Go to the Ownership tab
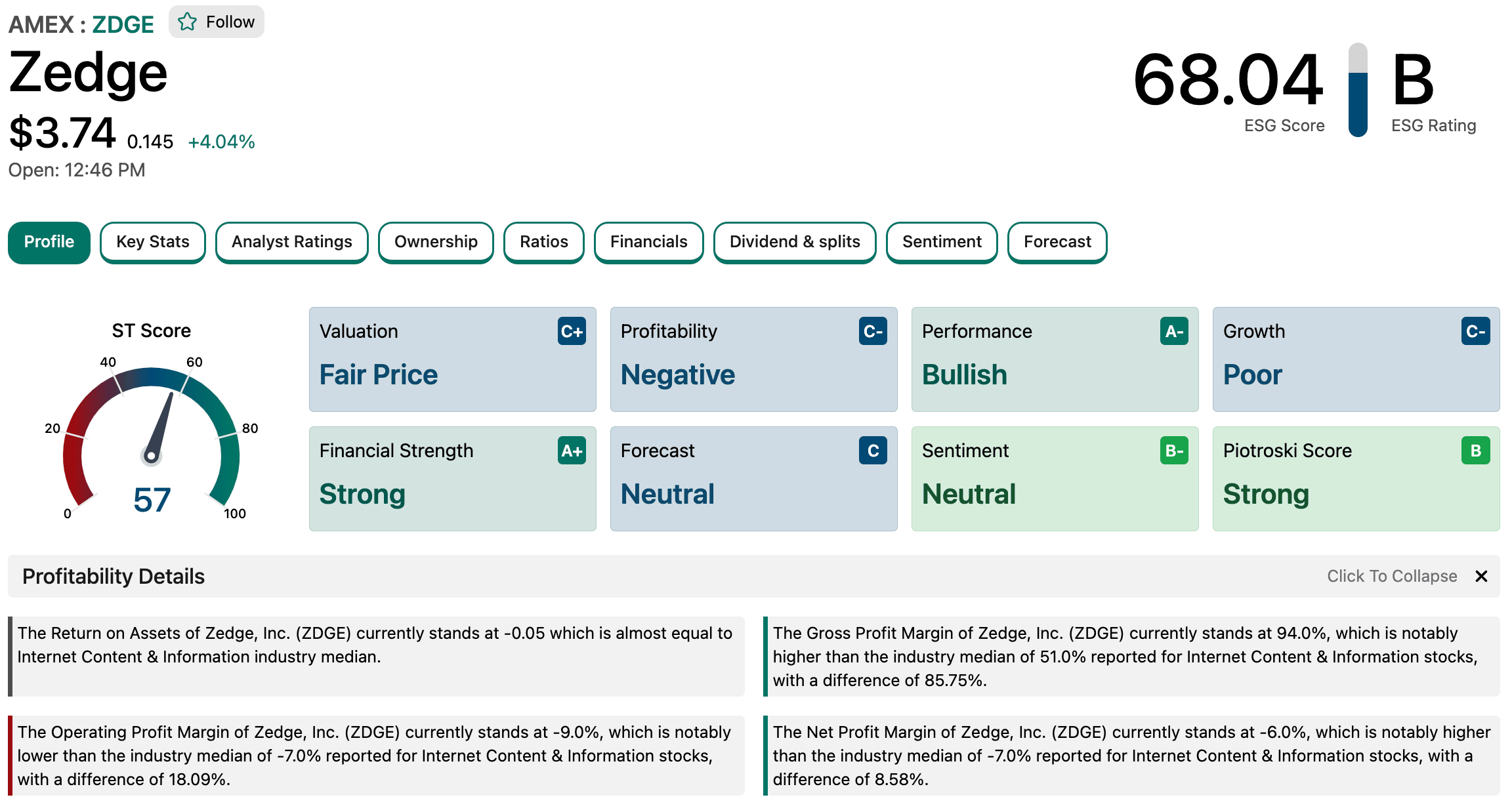 pos(436,242)
